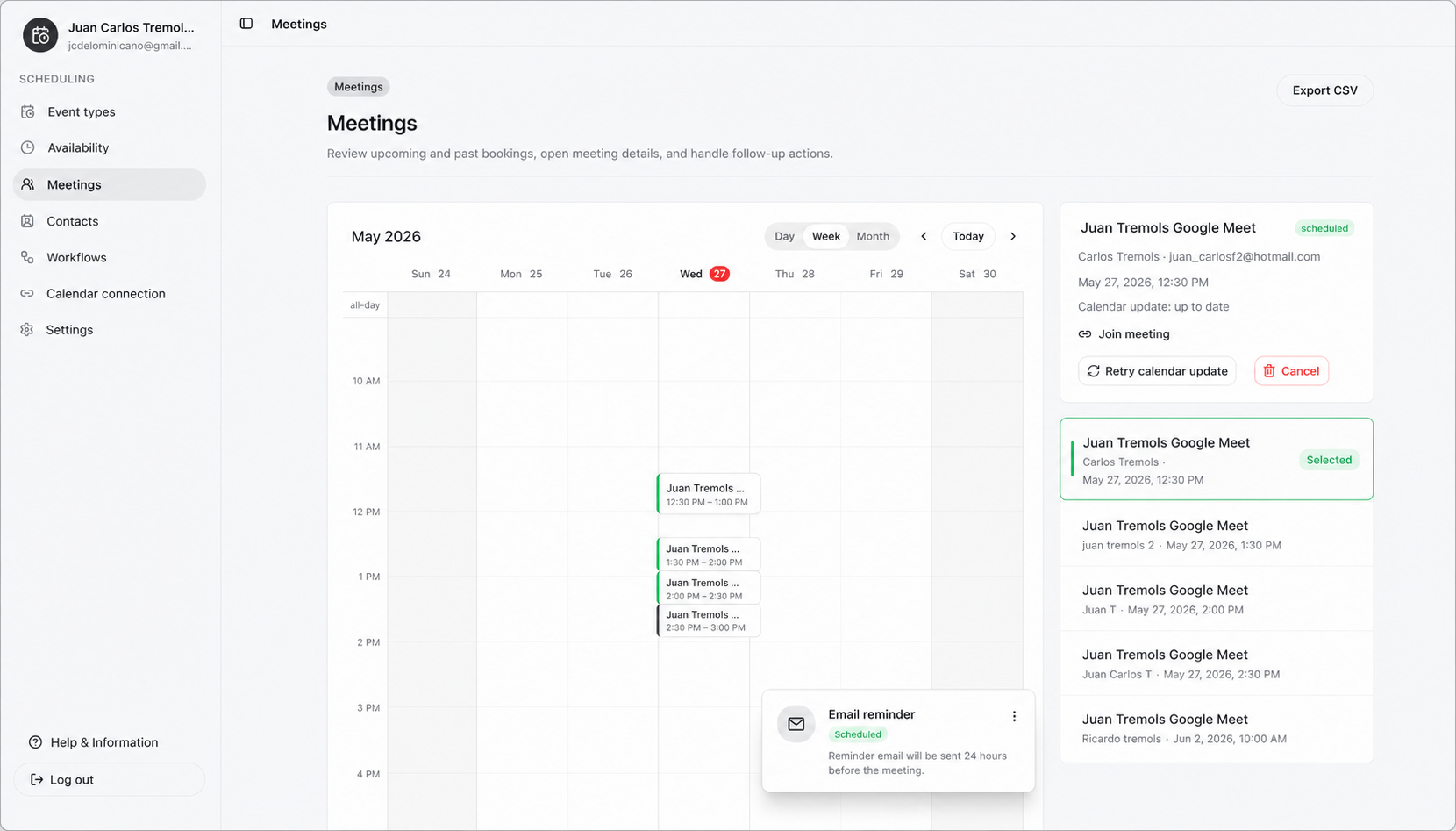Viewport: 1456px width, 831px height.
Task: Select the juan tremols 2 1:30 PM meeting
Action: (x=1217, y=534)
